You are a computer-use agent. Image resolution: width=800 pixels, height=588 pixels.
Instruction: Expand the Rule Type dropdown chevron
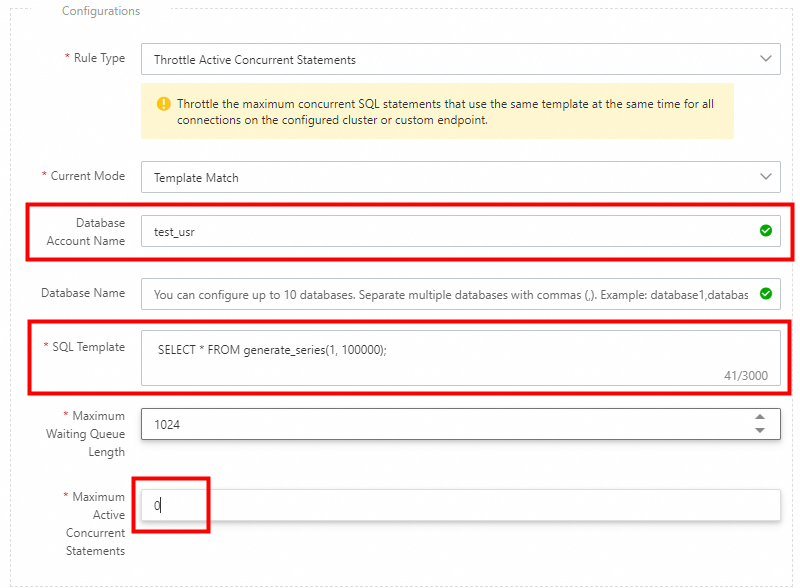[x=766, y=59]
